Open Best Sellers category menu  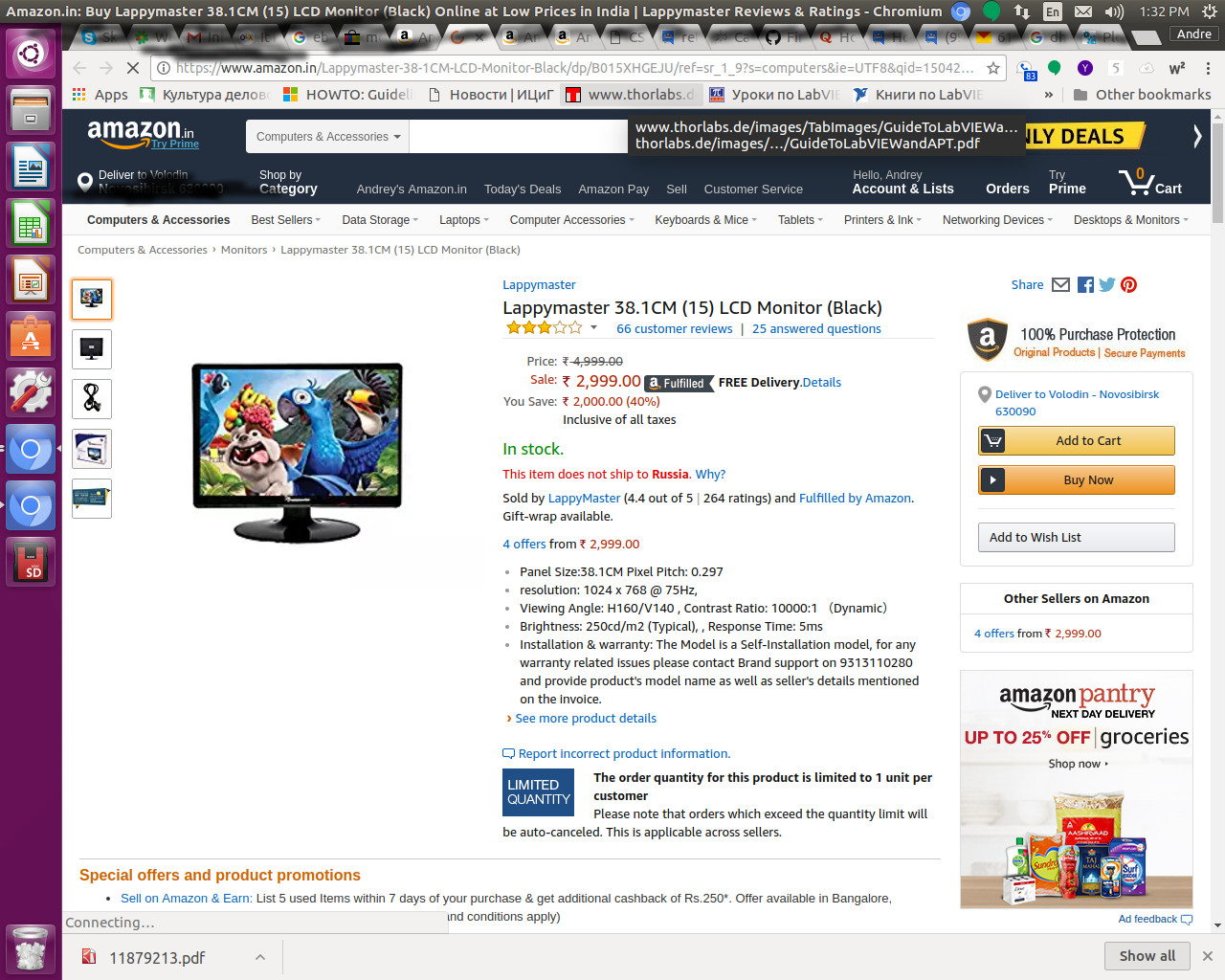click(285, 220)
